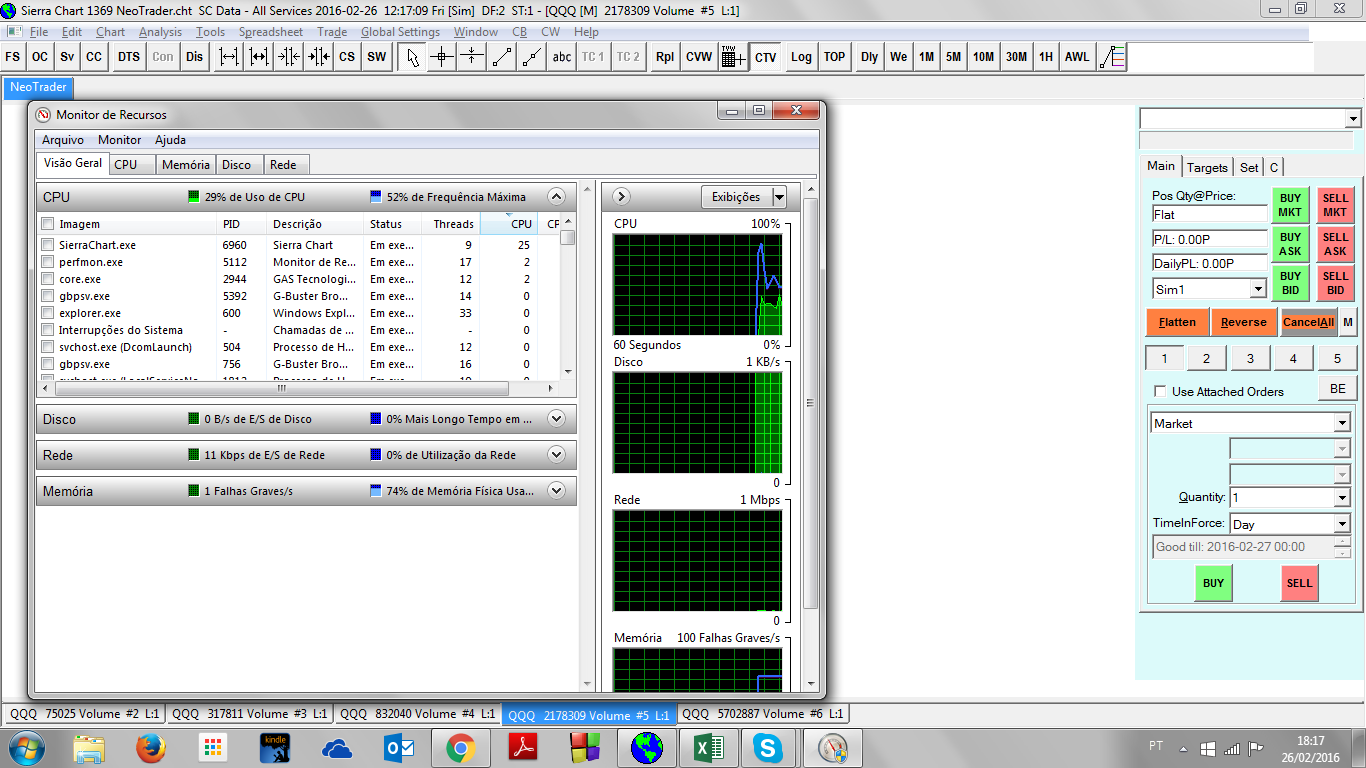Tick the checkbox for explorer.exe process
The image size is (1366, 768).
47,313
